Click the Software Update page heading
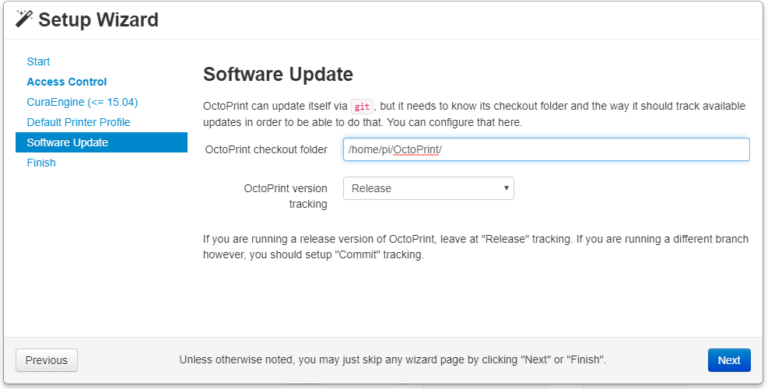The width and height of the screenshot is (768, 389). click(278, 74)
